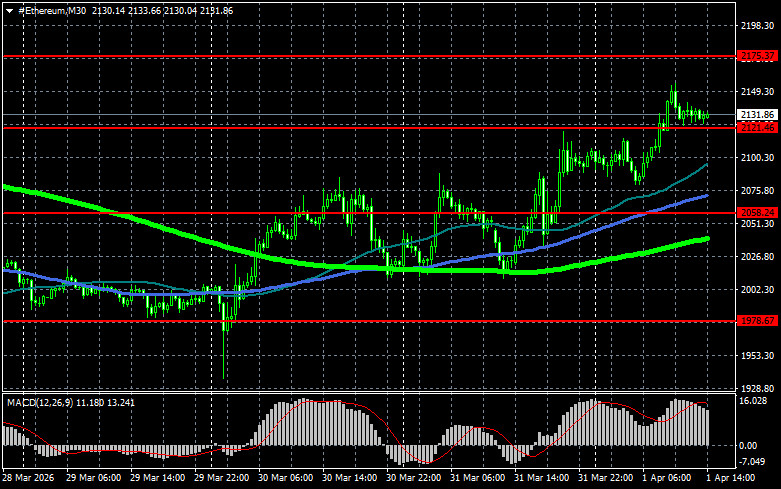This screenshot has width=781, height=489.
Task: Click the MACD(12,26,9) indicator label
Action: pos(38,402)
